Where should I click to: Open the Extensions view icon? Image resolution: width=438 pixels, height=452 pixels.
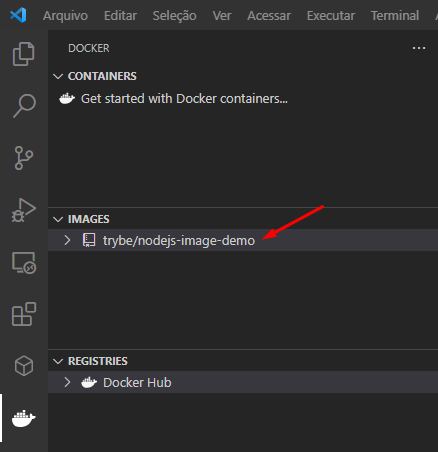(x=24, y=314)
